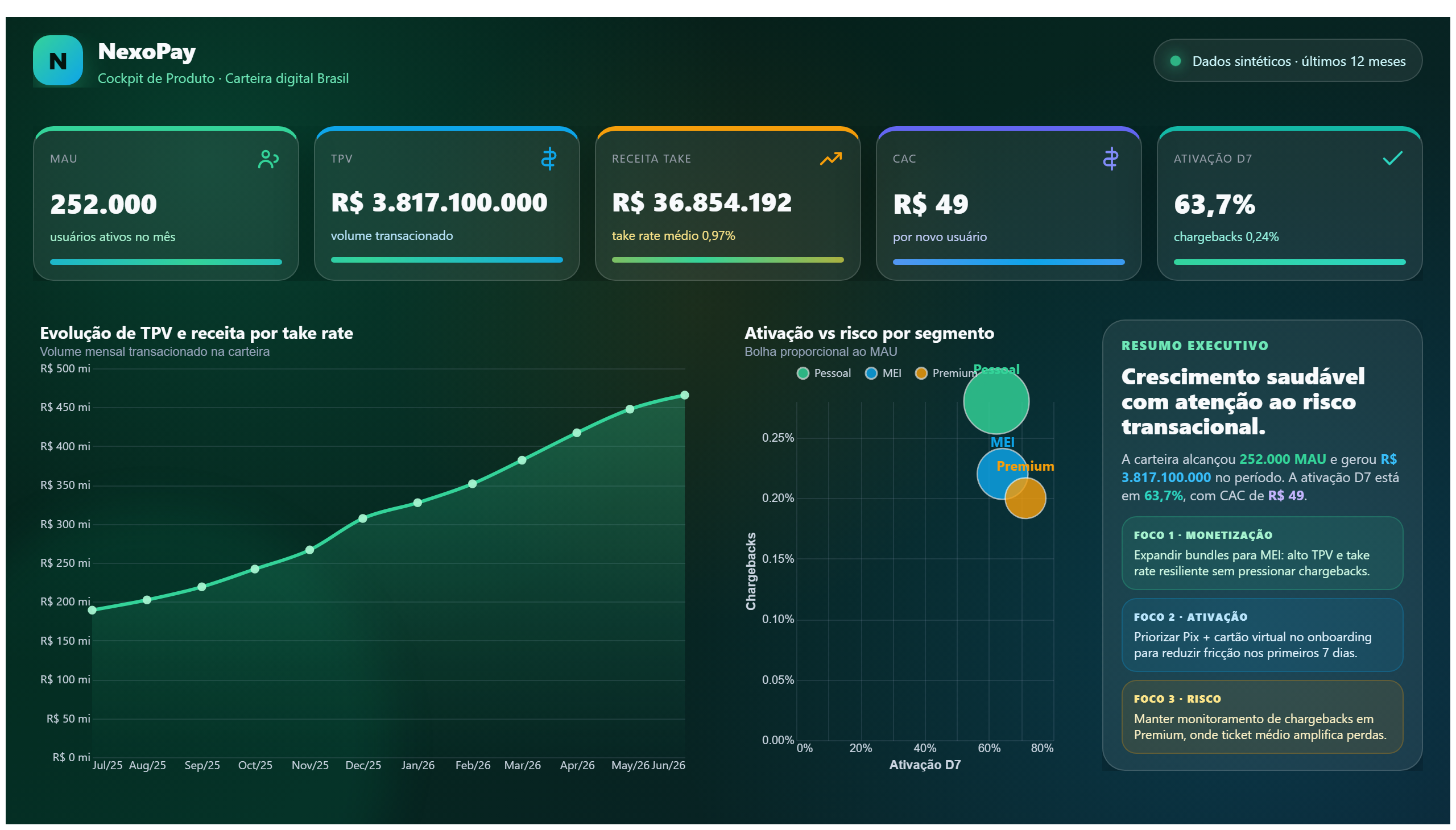
Task: Click the checkmark icon on Ativação D7 card
Action: [1392, 158]
